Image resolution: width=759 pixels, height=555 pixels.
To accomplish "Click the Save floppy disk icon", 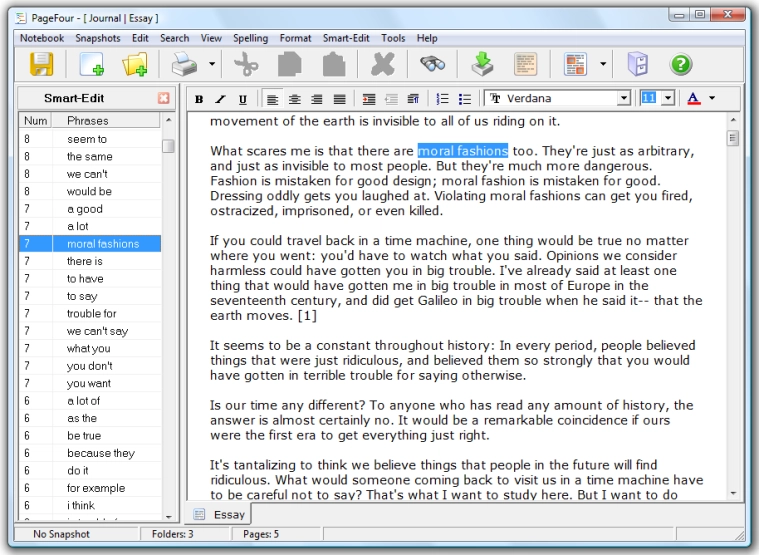I will pos(42,64).
